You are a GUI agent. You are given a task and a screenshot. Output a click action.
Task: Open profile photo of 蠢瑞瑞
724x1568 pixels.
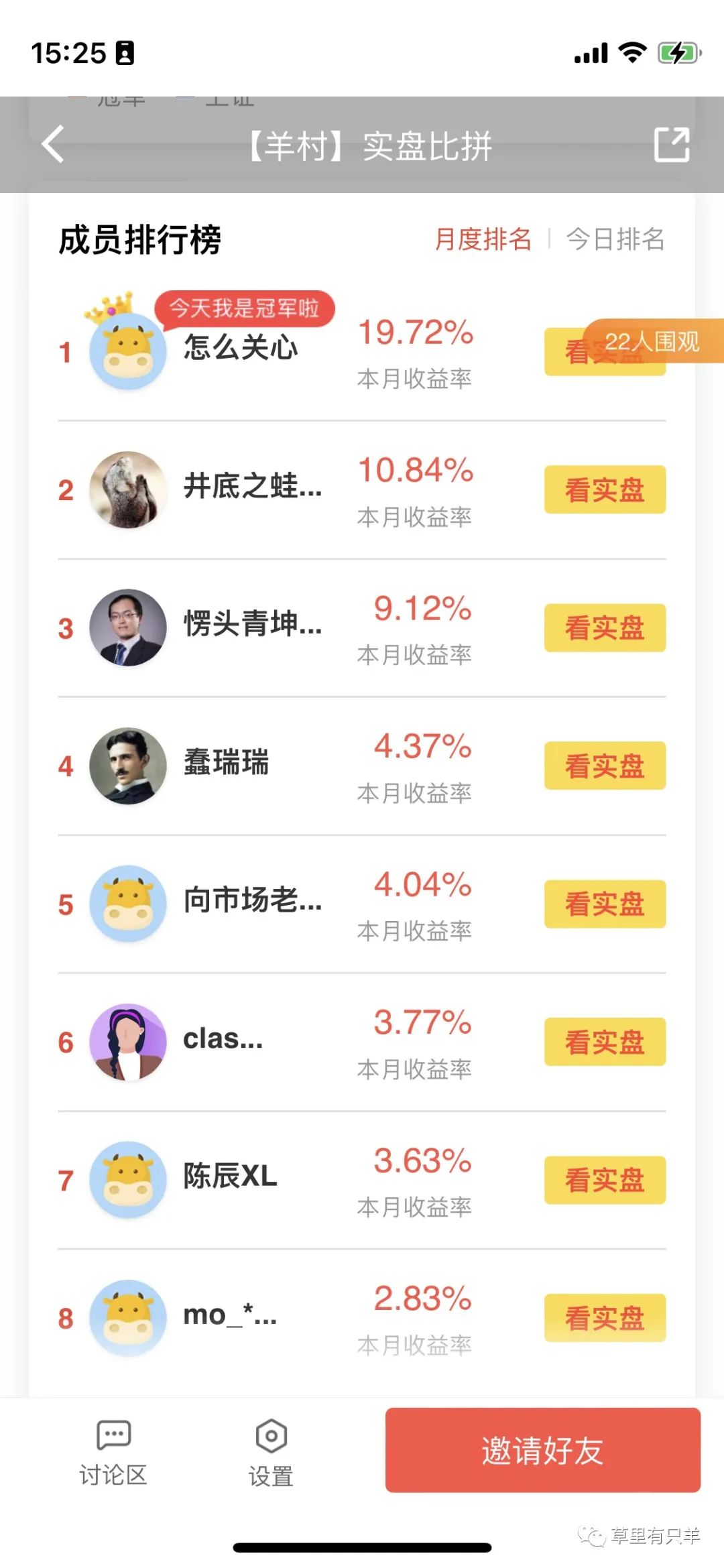(x=127, y=766)
